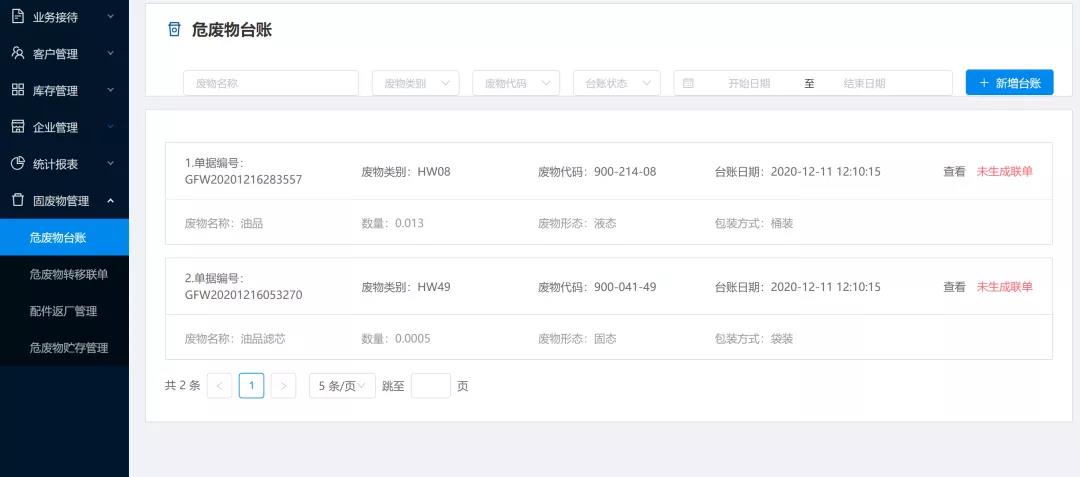Click 数量:0.0005 text
This screenshot has width=1080, height=477.
point(396,339)
